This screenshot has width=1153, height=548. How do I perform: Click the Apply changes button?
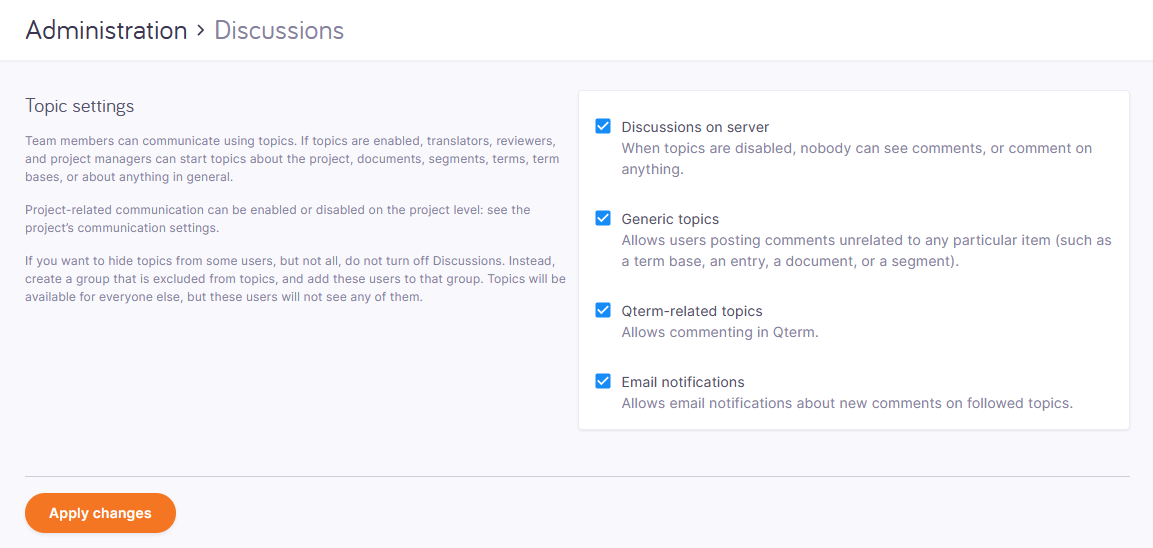pyautogui.click(x=100, y=513)
